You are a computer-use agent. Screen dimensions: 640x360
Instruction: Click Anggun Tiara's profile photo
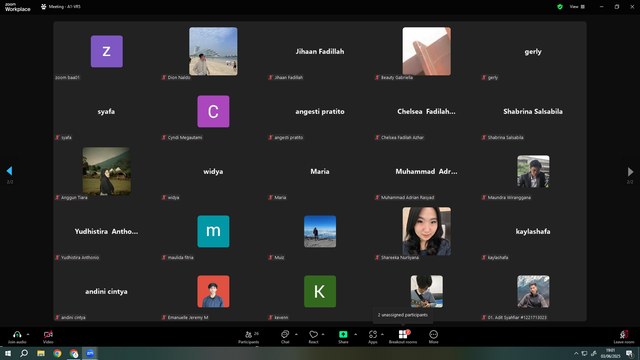(x=107, y=171)
